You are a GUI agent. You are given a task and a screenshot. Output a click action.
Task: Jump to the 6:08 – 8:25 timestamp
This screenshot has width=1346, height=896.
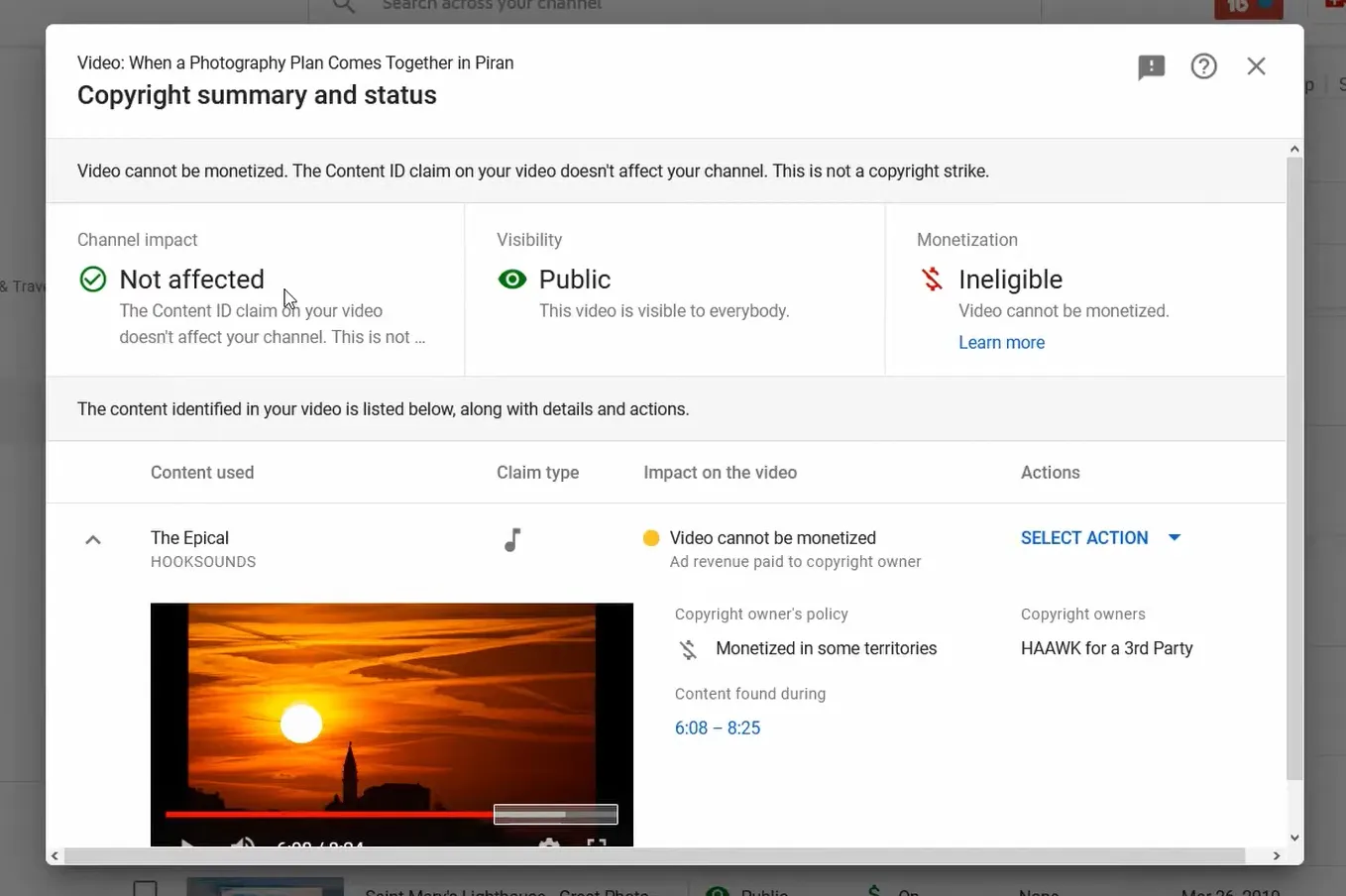718,728
